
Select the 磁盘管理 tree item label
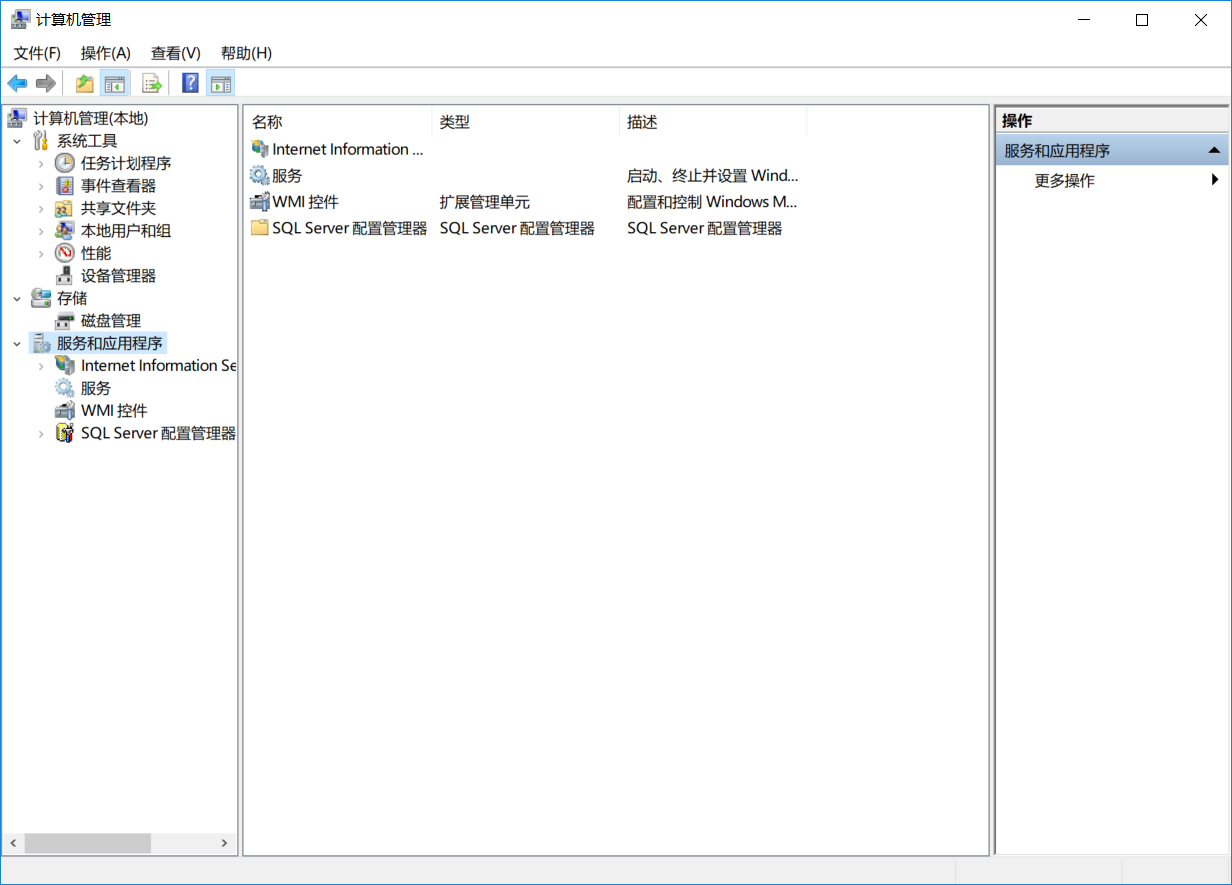click(x=111, y=321)
